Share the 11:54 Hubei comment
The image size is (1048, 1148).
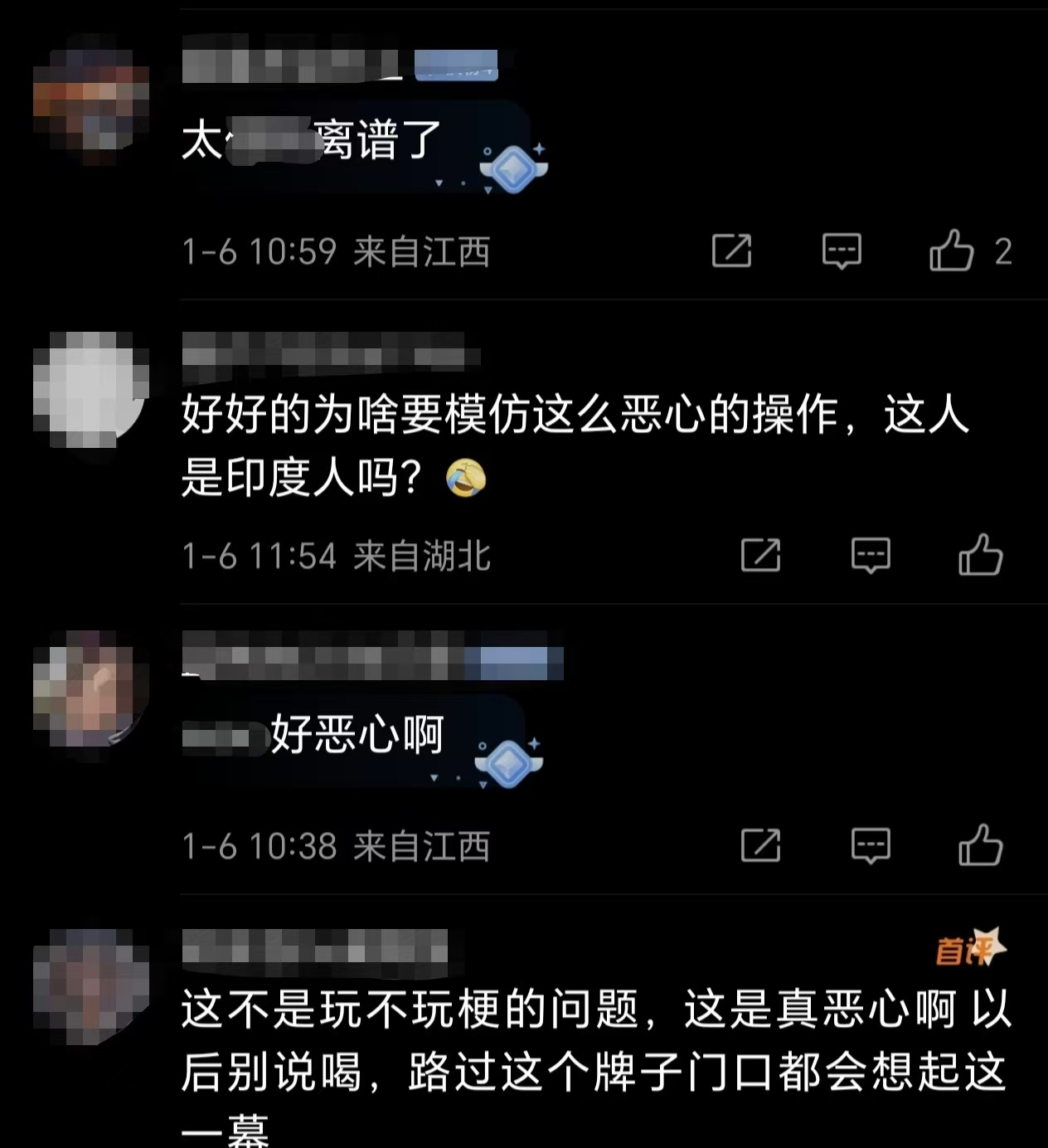coord(760,555)
